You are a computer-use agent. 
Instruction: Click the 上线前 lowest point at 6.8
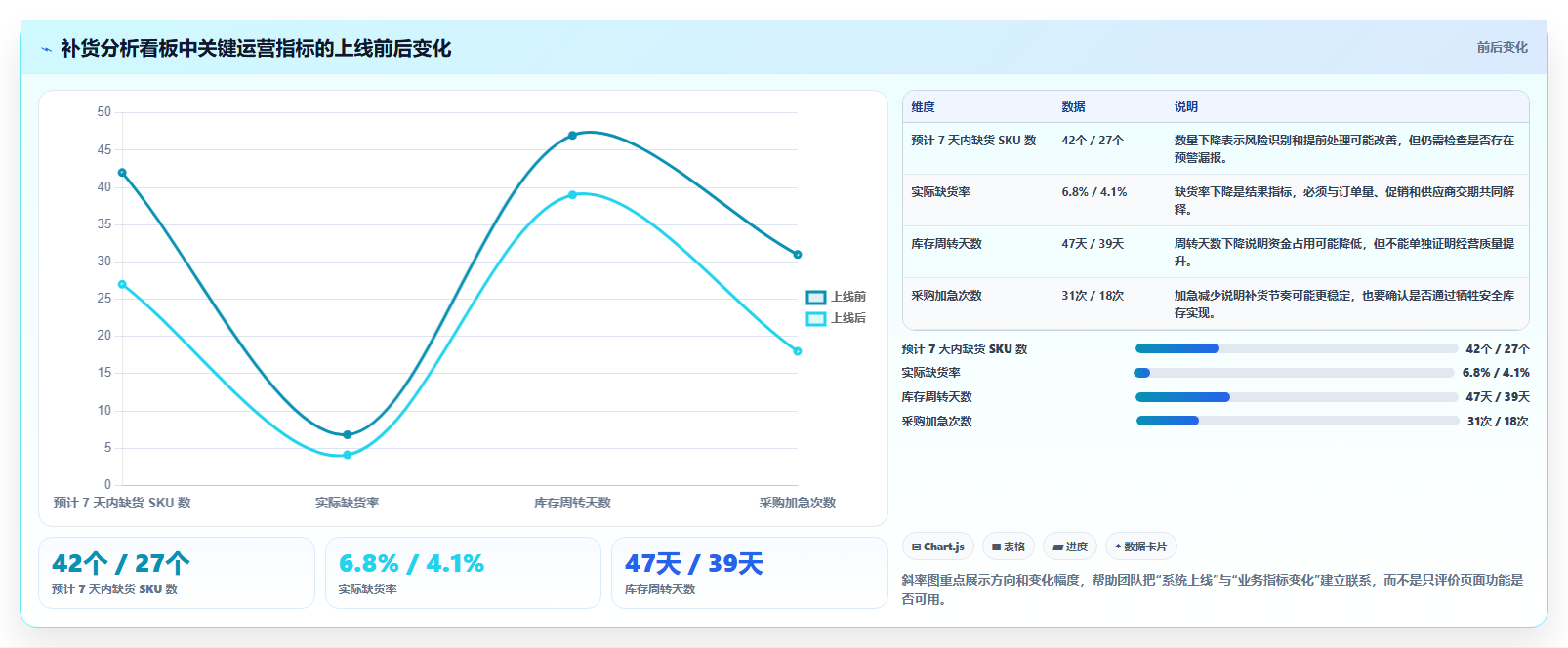coord(348,435)
